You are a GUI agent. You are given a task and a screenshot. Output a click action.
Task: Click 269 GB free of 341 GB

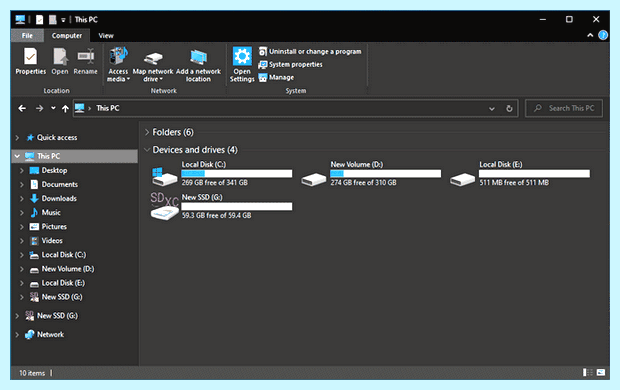coord(215,183)
